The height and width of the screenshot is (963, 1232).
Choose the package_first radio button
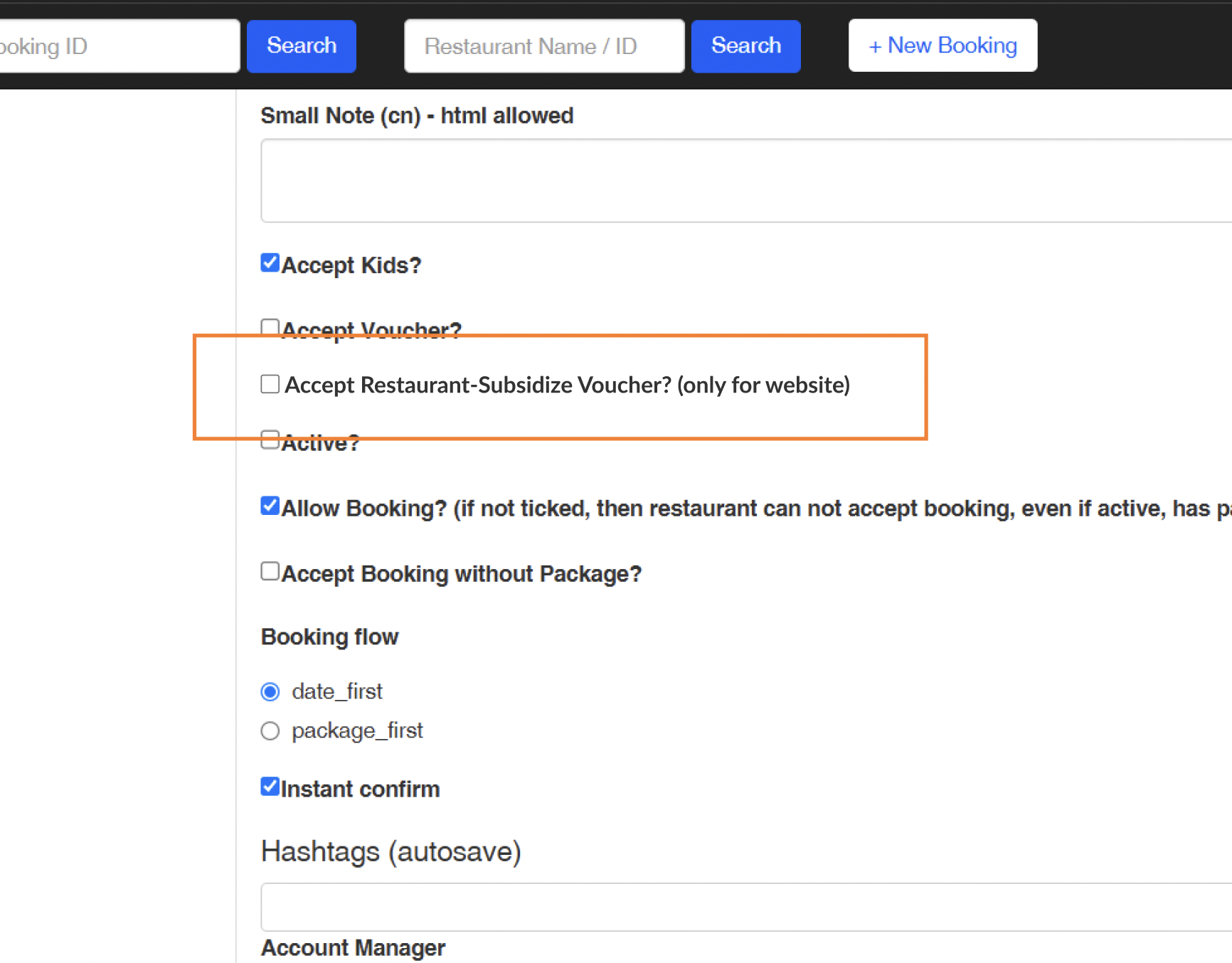pos(270,731)
